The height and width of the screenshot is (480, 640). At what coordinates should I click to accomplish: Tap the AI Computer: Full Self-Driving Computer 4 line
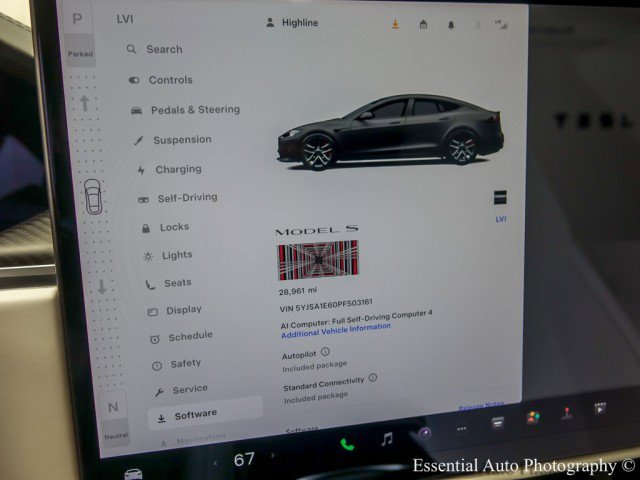tap(356, 319)
